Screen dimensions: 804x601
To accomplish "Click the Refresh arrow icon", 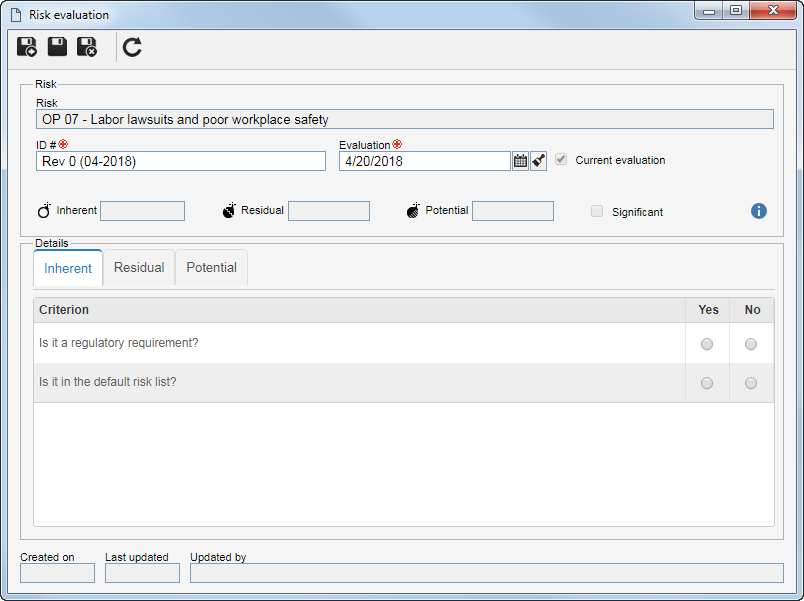I will coord(132,47).
